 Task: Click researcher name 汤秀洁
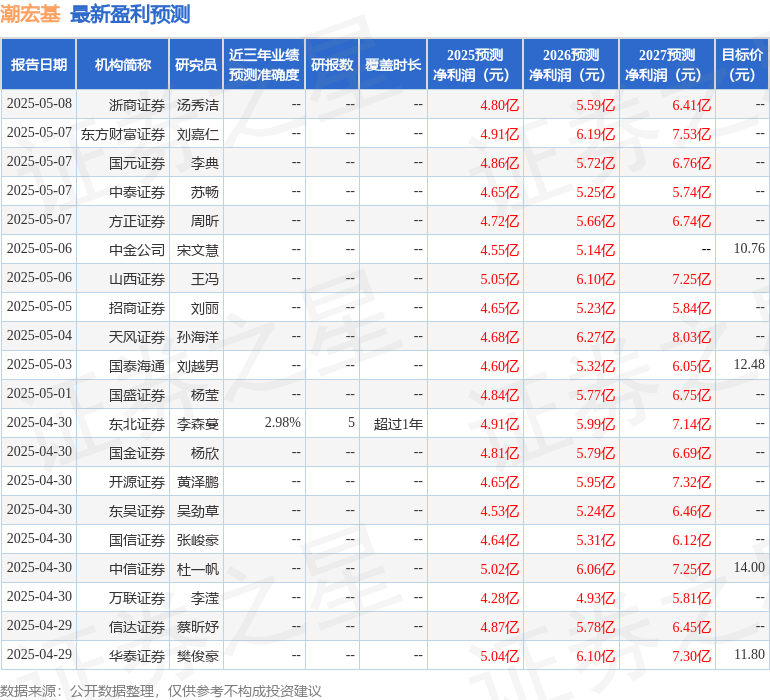[197, 105]
